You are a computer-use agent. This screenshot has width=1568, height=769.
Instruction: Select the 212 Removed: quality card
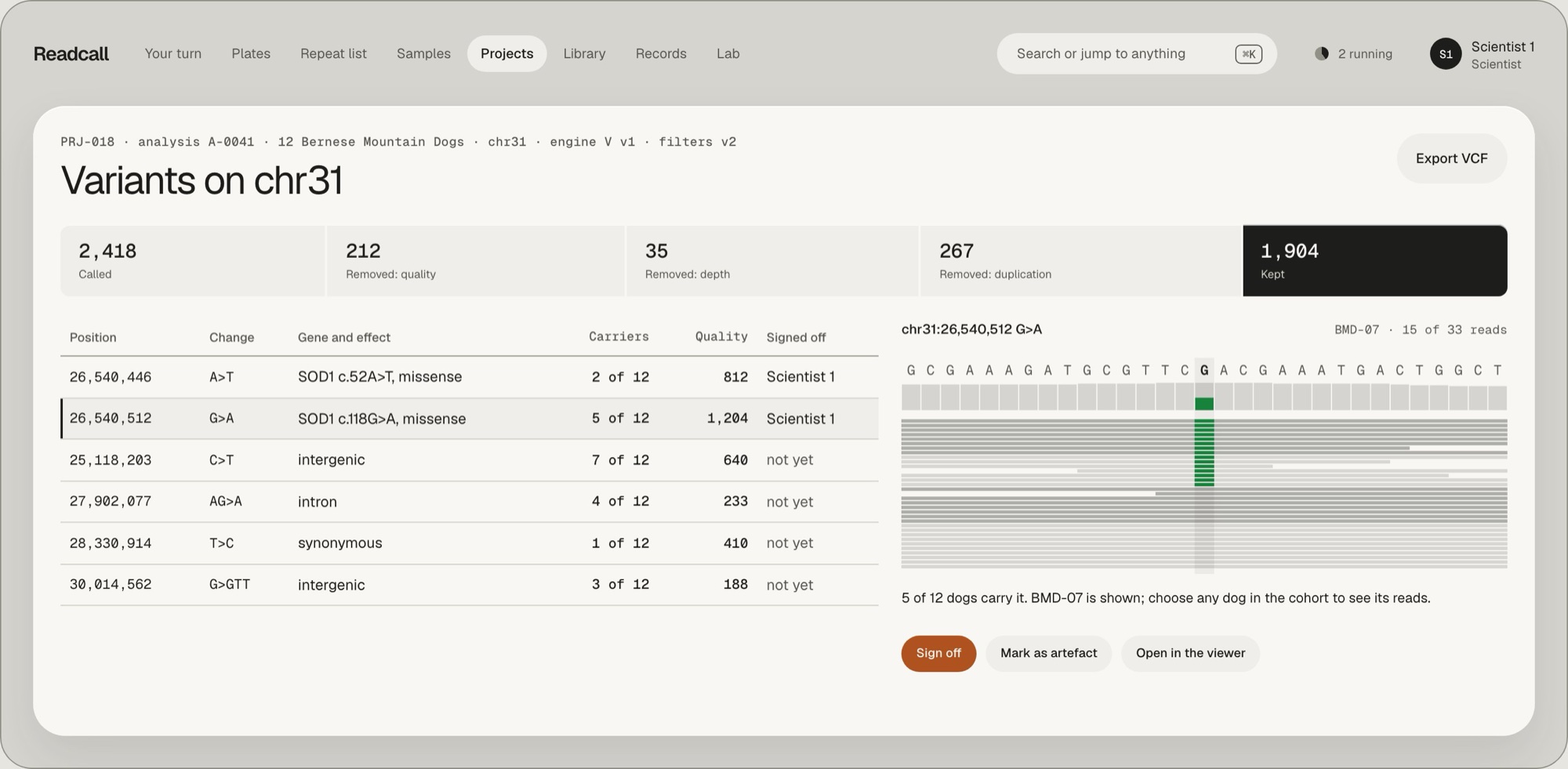pos(476,261)
